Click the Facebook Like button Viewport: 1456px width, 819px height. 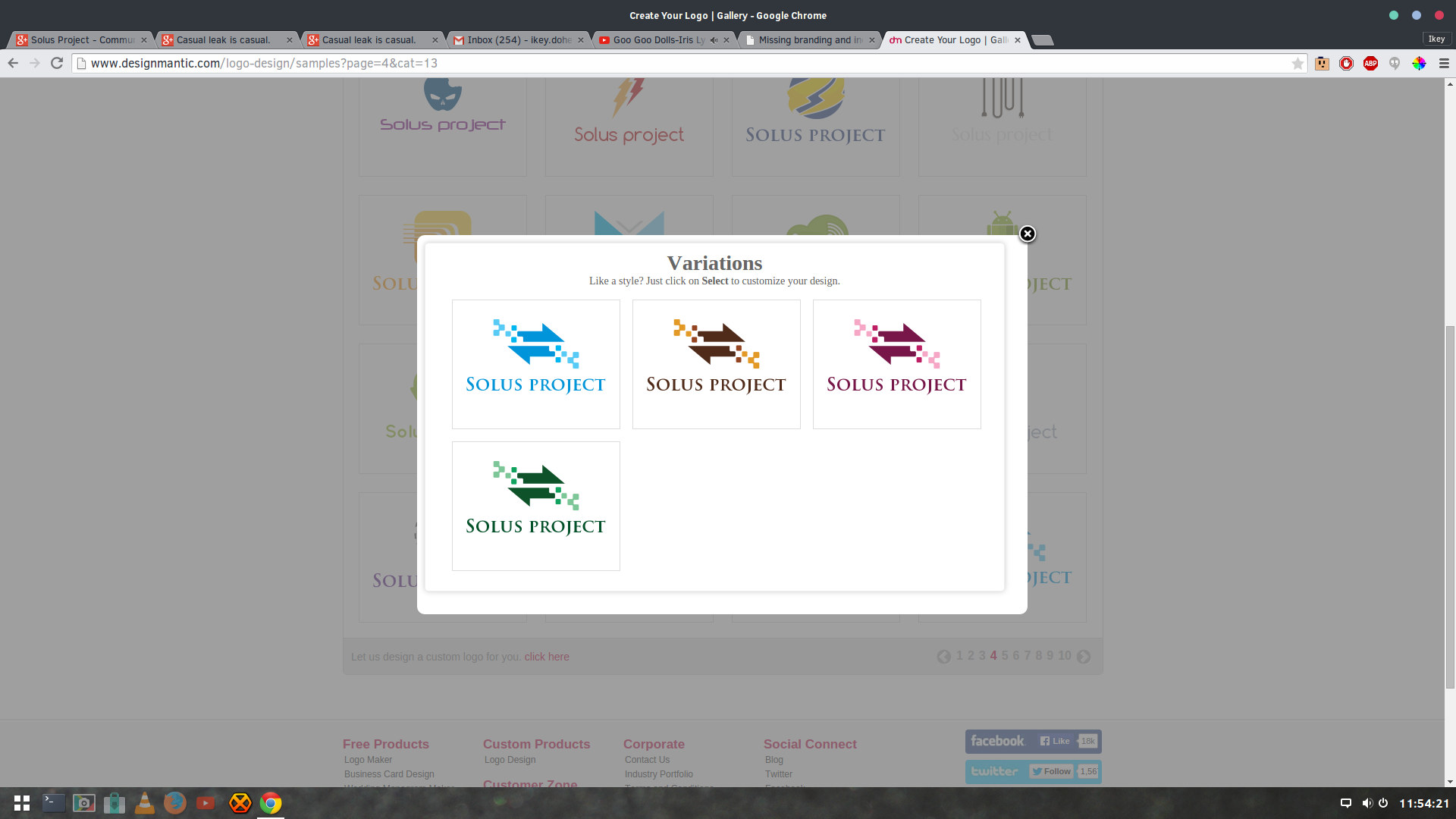(1055, 741)
